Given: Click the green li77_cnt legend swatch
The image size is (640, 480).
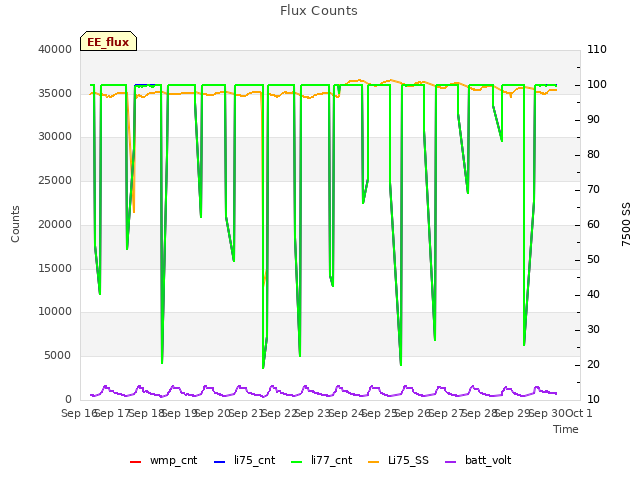Looking at the screenshot, I should [296, 462].
